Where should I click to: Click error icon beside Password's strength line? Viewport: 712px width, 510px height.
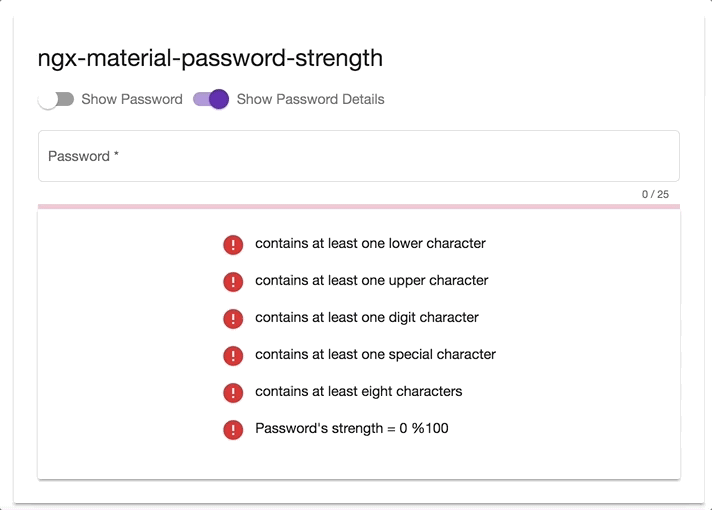point(233,430)
